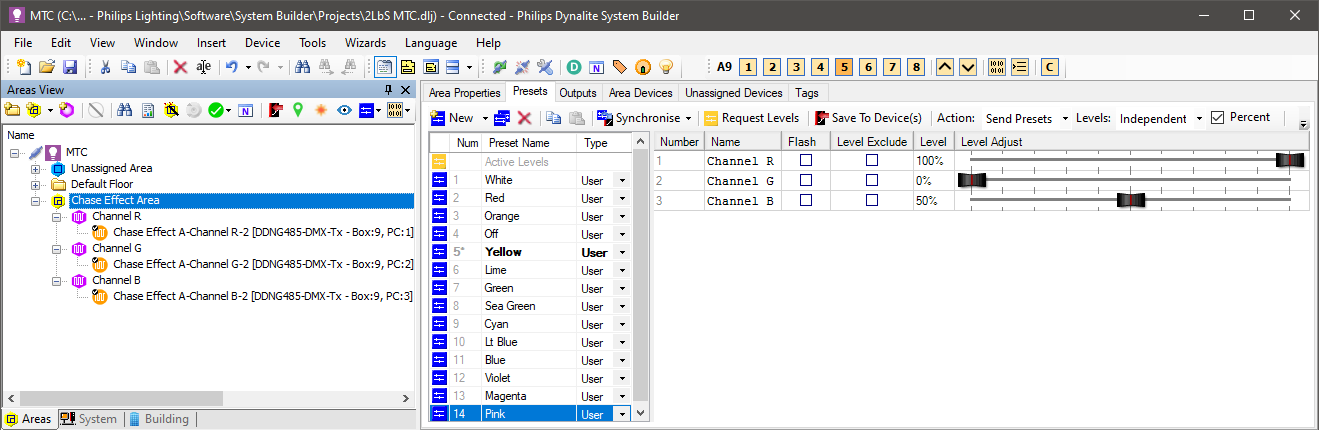Click the green D icon in the main toolbar
Image resolution: width=1319 pixels, height=430 pixels.
pos(574,67)
